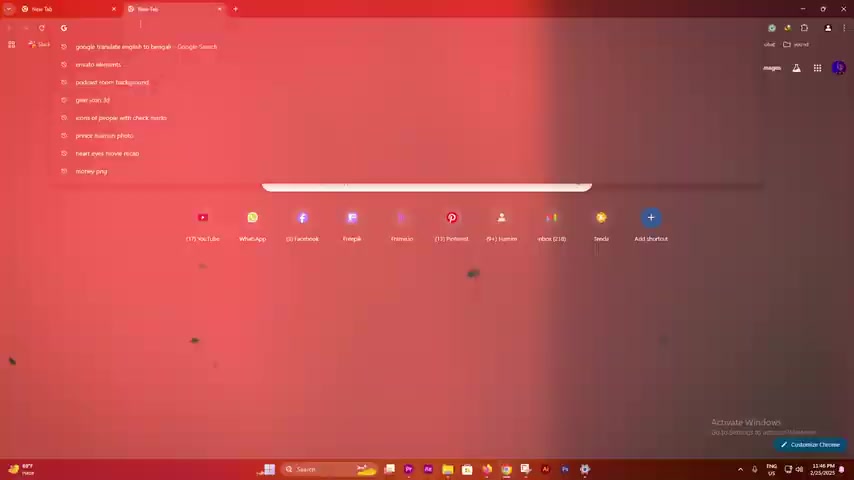
Task: Click the yellow extension icon in the toolbar
Action: point(788,28)
